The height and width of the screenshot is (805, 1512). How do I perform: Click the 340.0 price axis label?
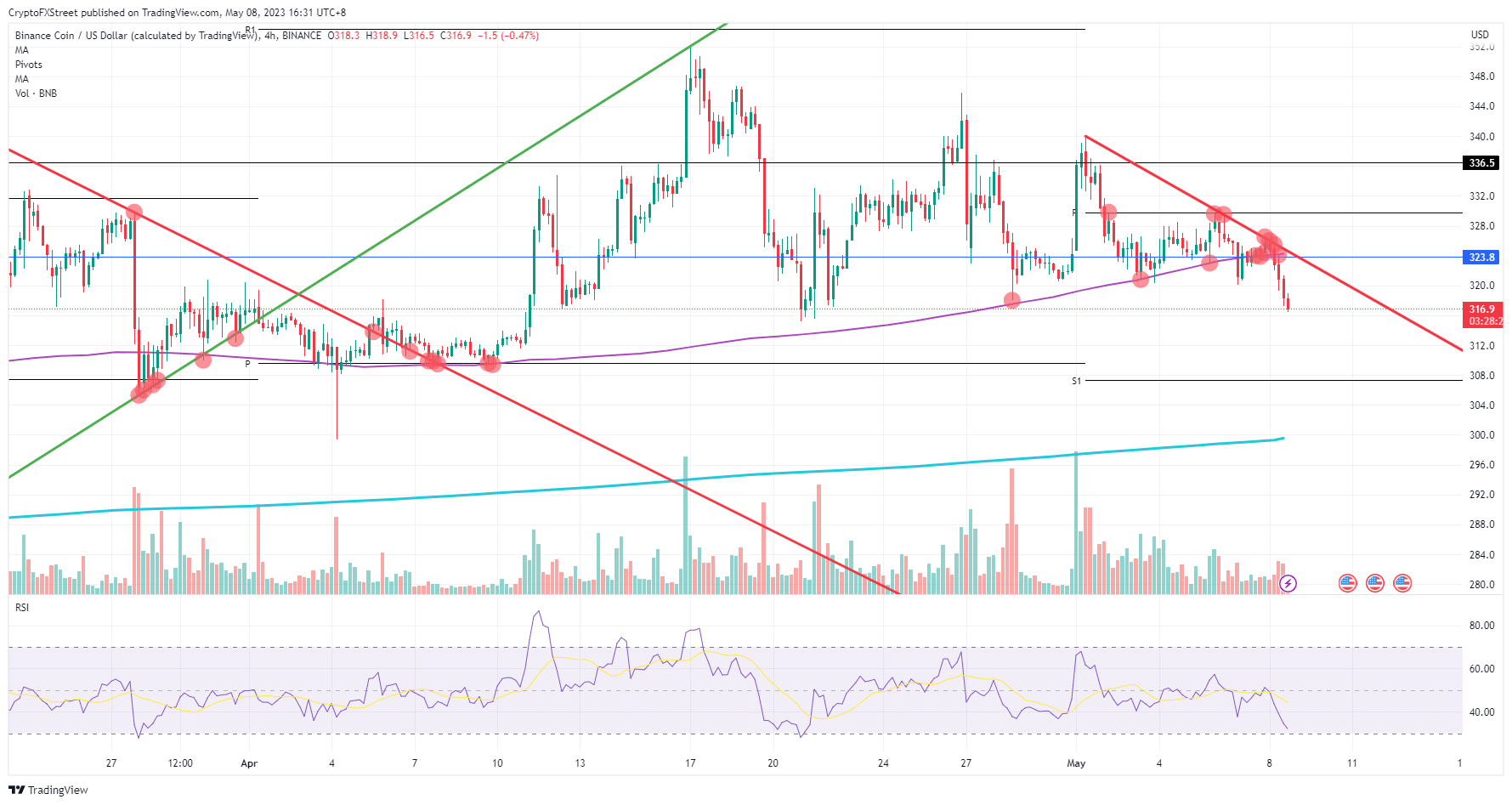pyautogui.click(x=1481, y=137)
